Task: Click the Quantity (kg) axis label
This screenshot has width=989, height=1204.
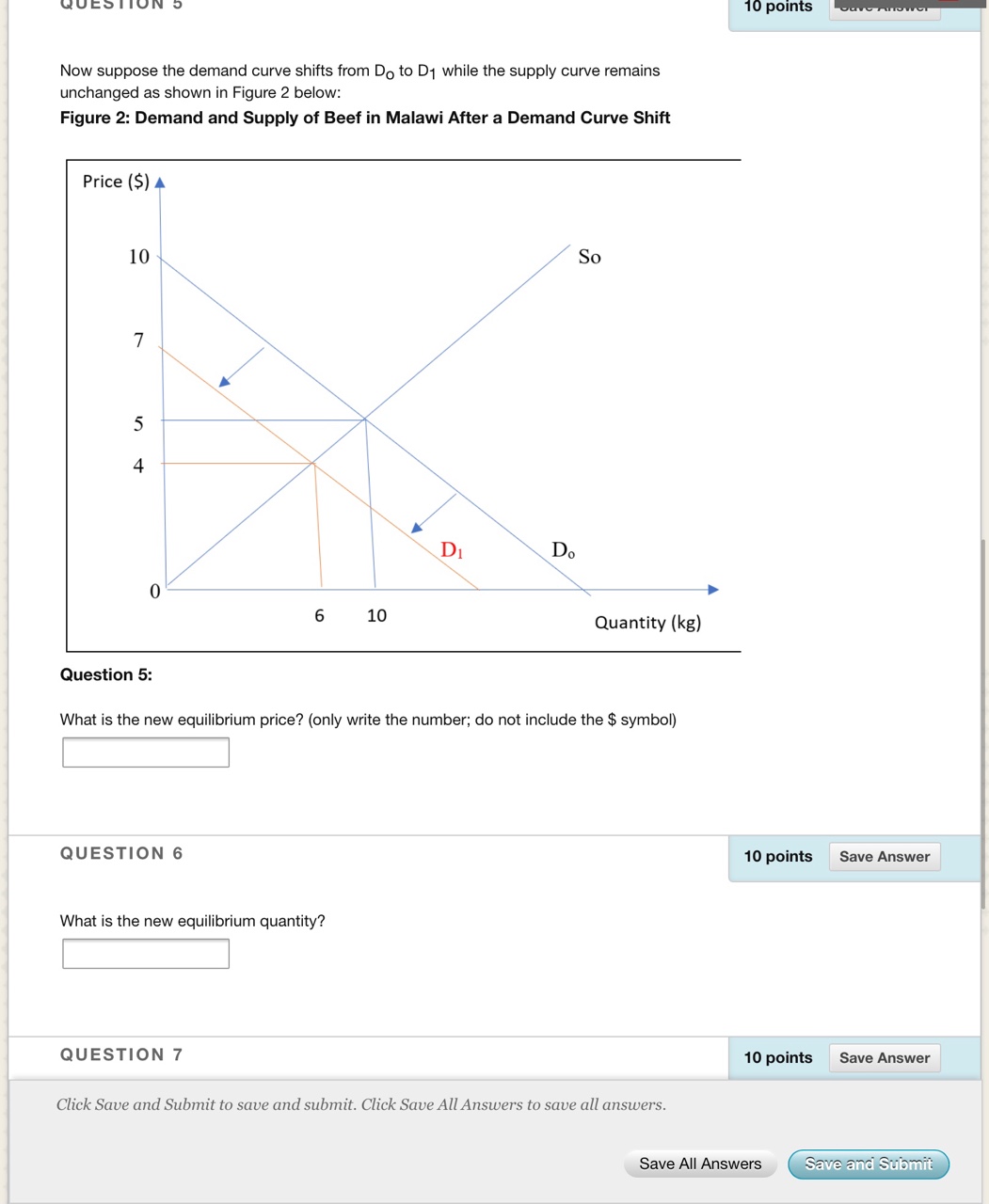Action: pos(647,622)
